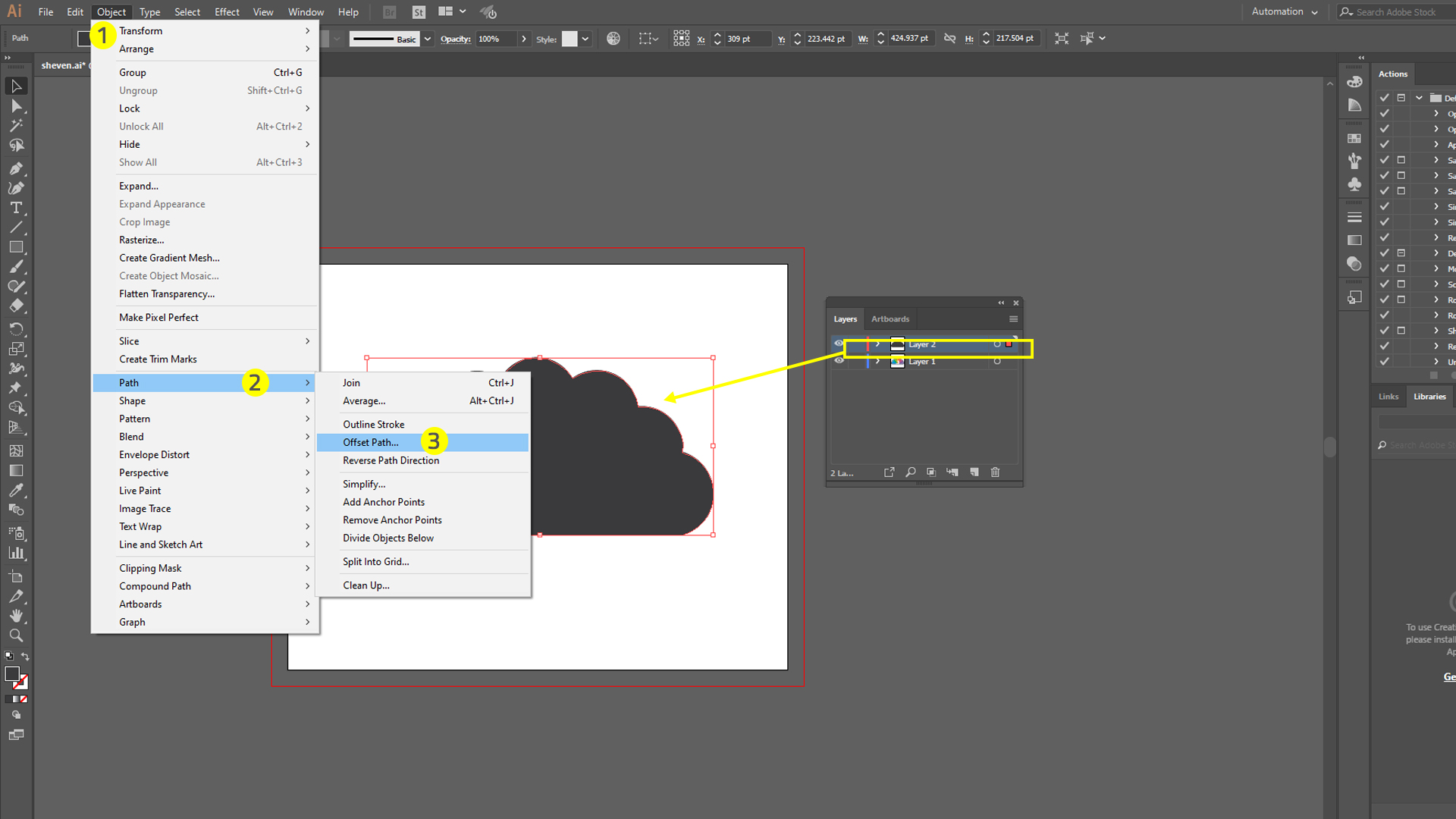This screenshot has height=819, width=1456.
Task: Select the Rotate tool
Action: pyautogui.click(x=16, y=329)
